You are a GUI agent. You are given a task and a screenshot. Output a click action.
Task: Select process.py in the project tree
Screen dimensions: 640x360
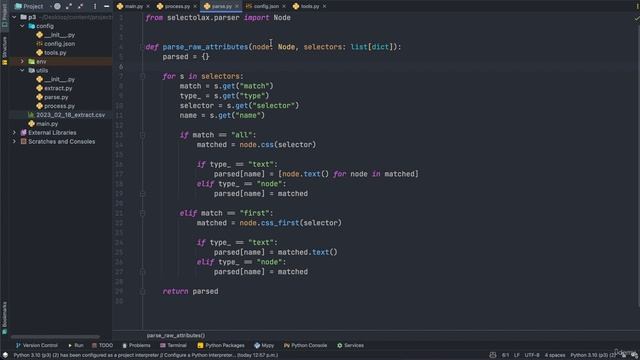click(59, 106)
